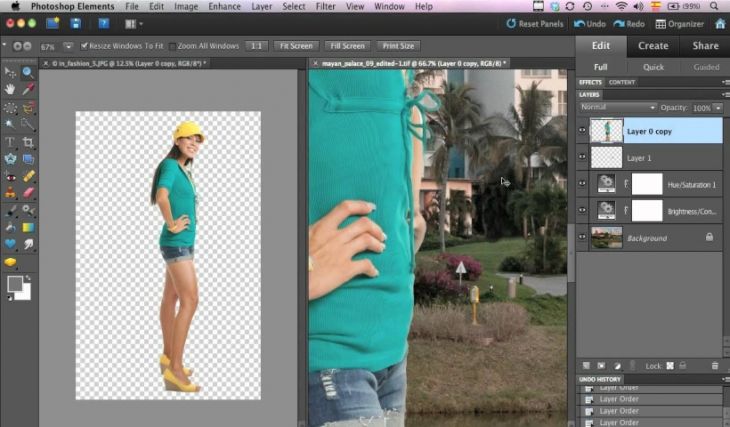Toggle Resize Windows To Fit checkbox
Image resolution: width=730 pixels, height=427 pixels.
click(83, 46)
